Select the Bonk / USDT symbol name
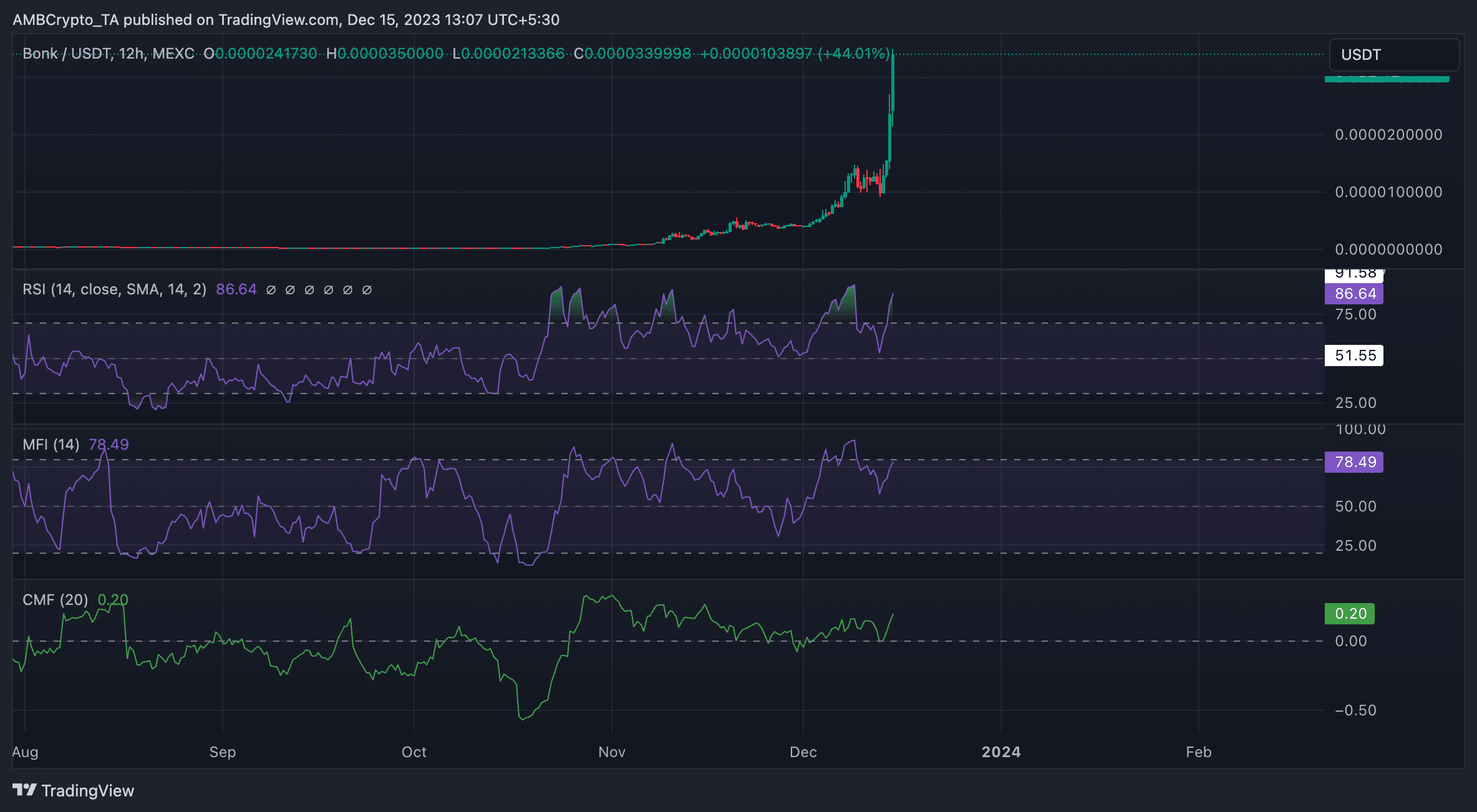The image size is (1477, 812). [66, 54]
